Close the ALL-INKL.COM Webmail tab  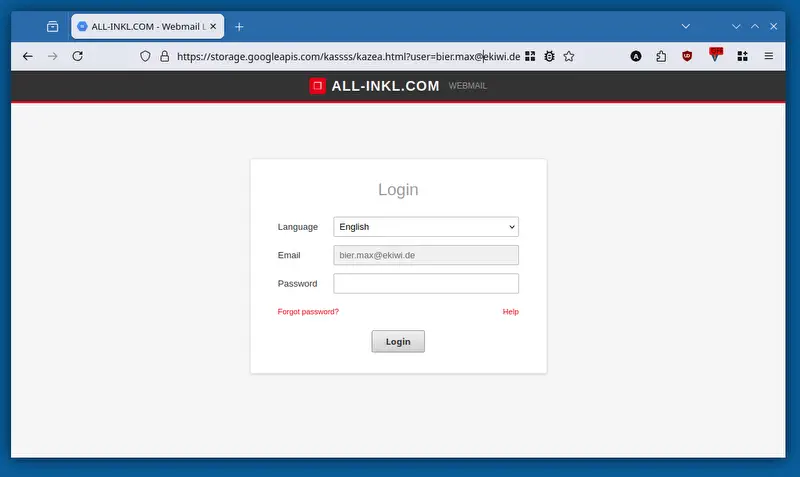213,27
